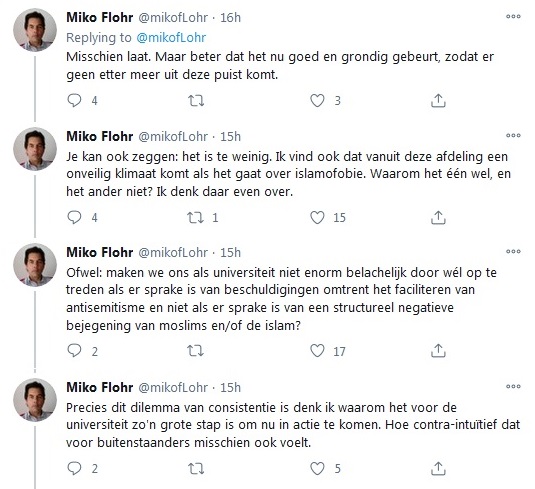The width and height of the screenshot is (535, 489).
Task: Open more options on the 'Ofwel' tweet
Action: coord(513,251)
